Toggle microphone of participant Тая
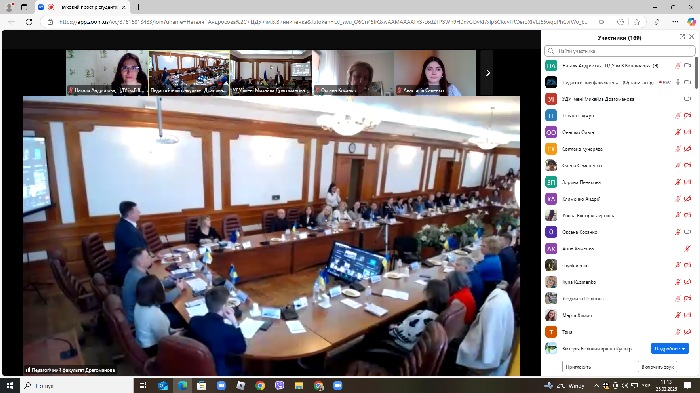This screenshot has width=700, height=393. point(678,332)
